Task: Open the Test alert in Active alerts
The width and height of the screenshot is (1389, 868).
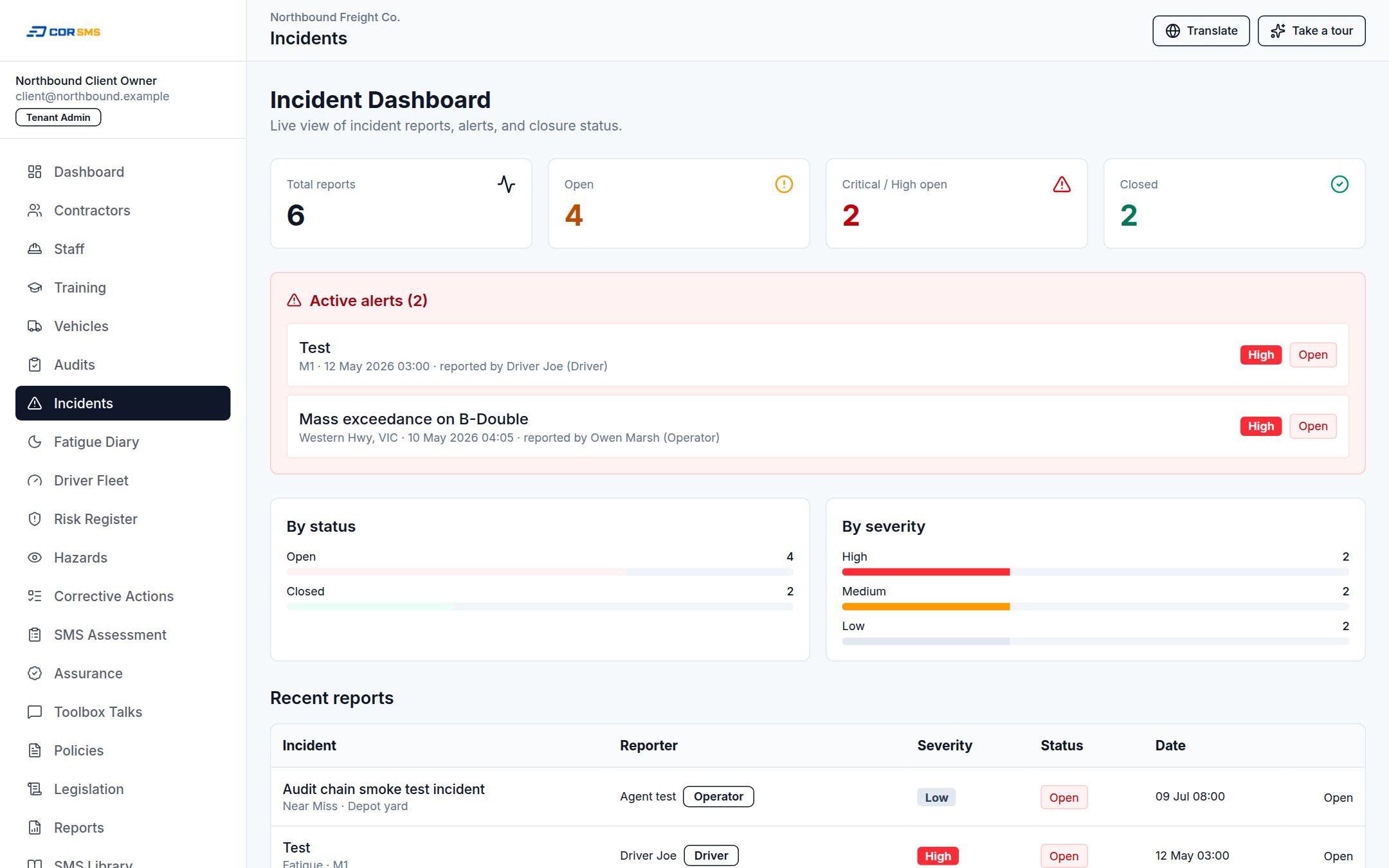Action: tap(817, 355)
